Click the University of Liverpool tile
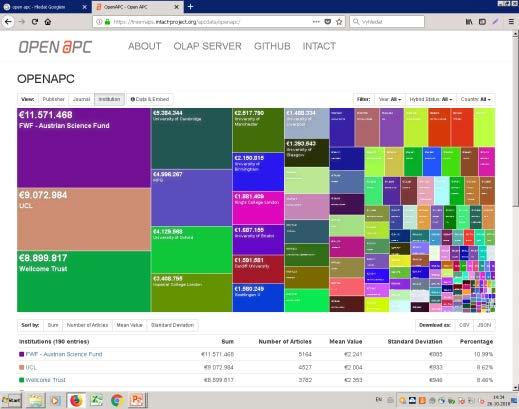This screenshot has height=409, width=519. coord(307,123)
